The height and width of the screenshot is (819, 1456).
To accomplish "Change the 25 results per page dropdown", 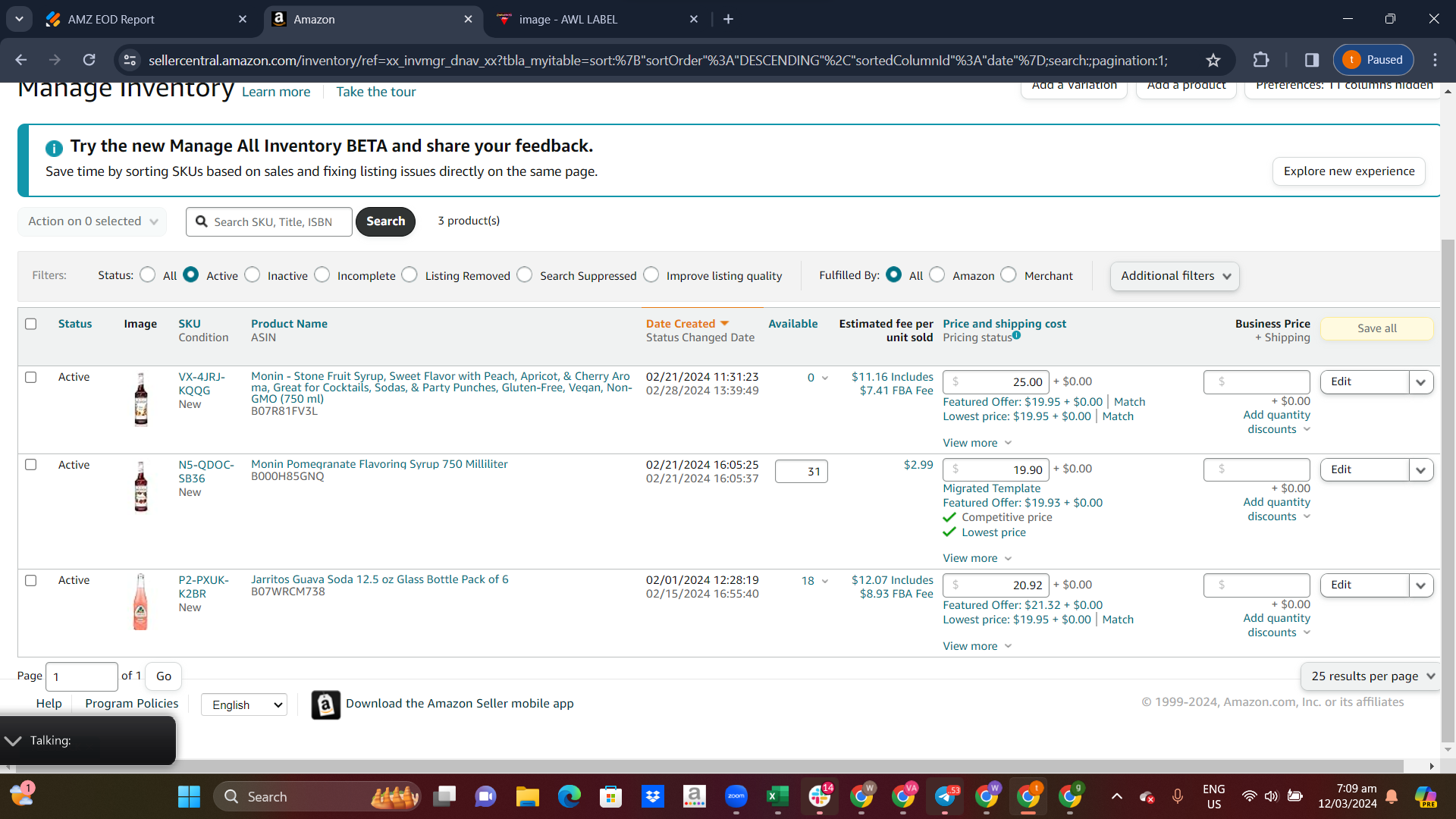I will coord(1371,676).
